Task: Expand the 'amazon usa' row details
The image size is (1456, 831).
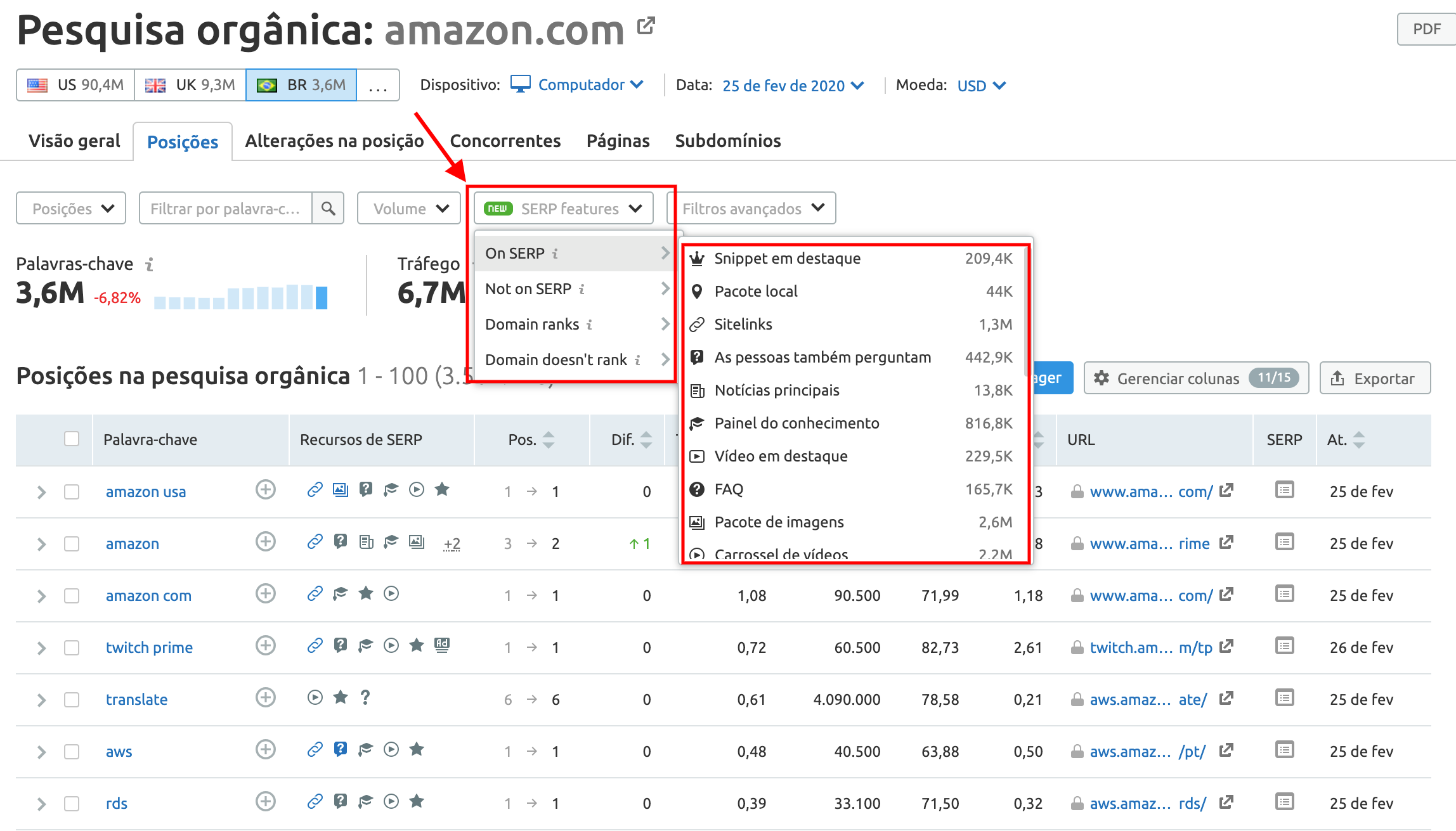Action: pyautogui.click(x=41, y=492)
